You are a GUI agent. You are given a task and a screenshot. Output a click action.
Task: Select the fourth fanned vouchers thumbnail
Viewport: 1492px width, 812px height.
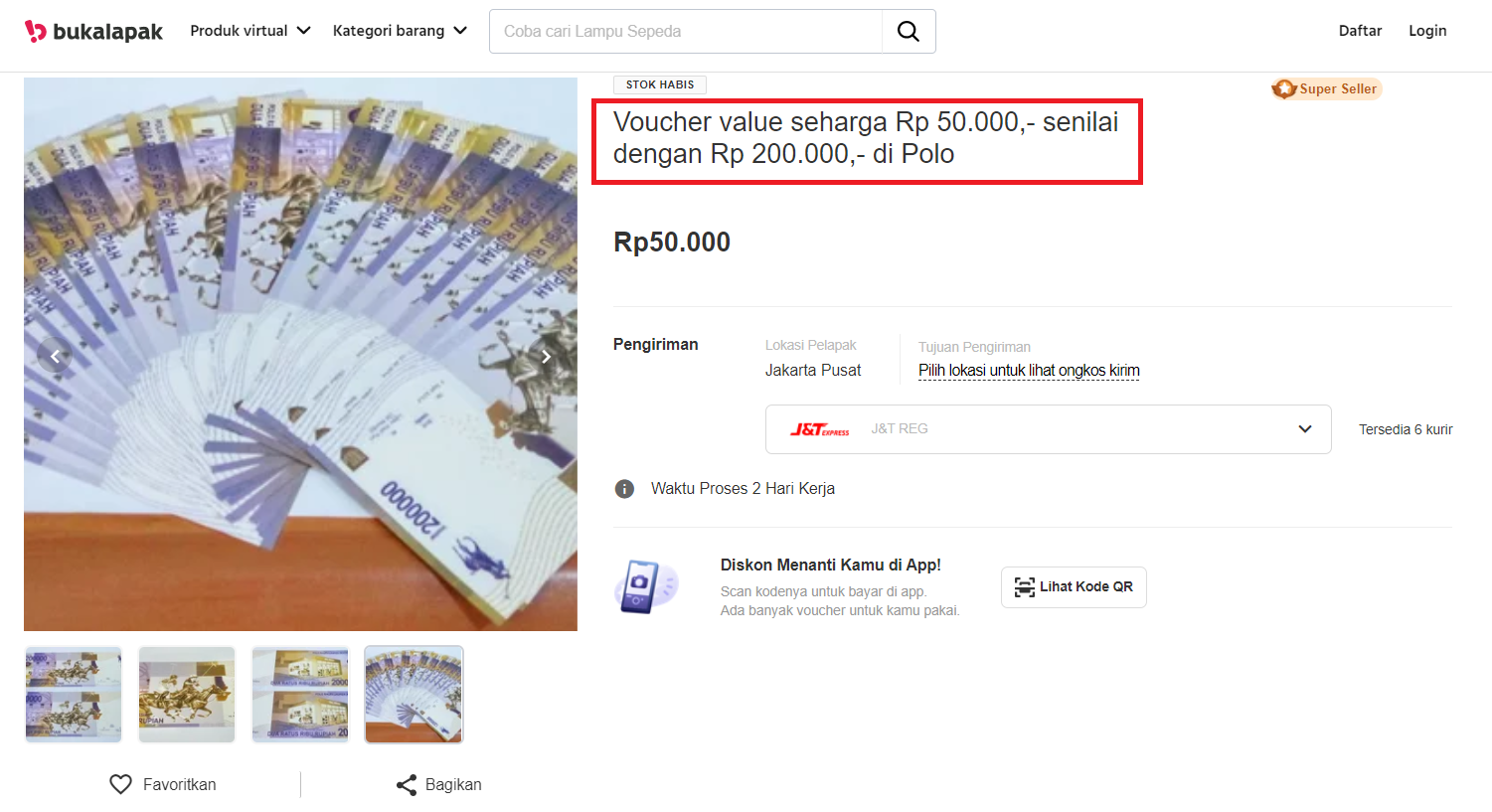tap(414, 695)
